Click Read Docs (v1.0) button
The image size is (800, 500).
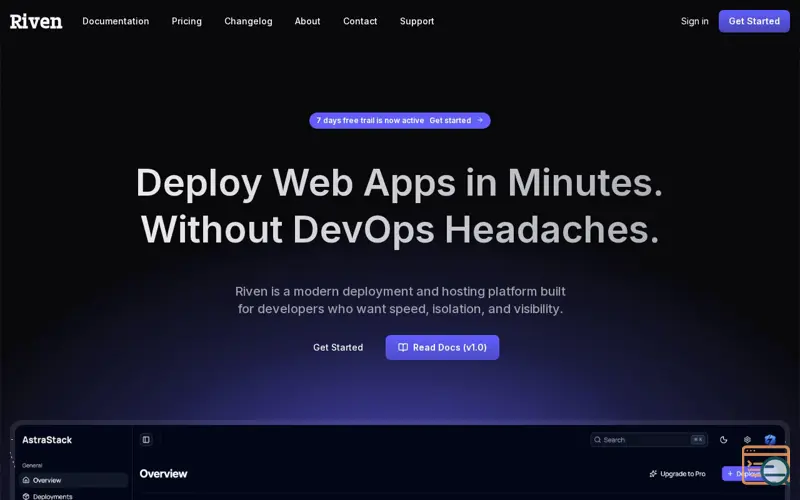[x=442, y=347]
